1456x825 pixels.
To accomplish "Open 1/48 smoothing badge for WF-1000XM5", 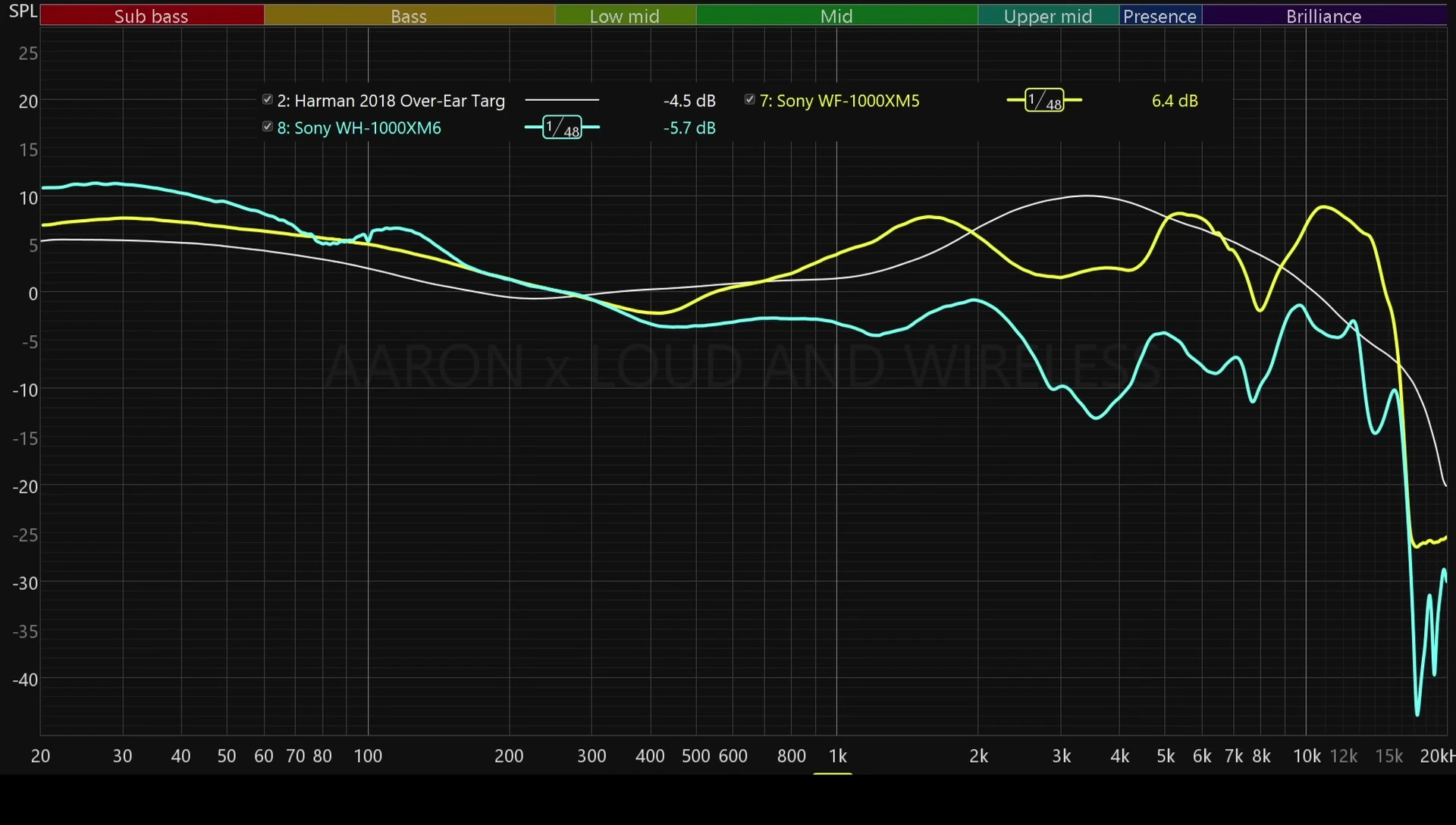I will [x=1044, y=100].
